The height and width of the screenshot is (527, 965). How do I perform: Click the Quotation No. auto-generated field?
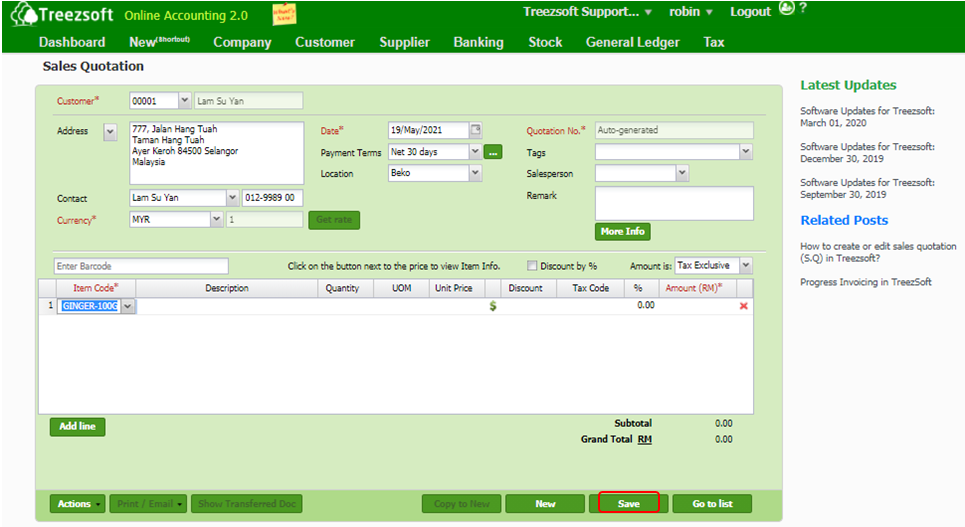tap(674, 130)
